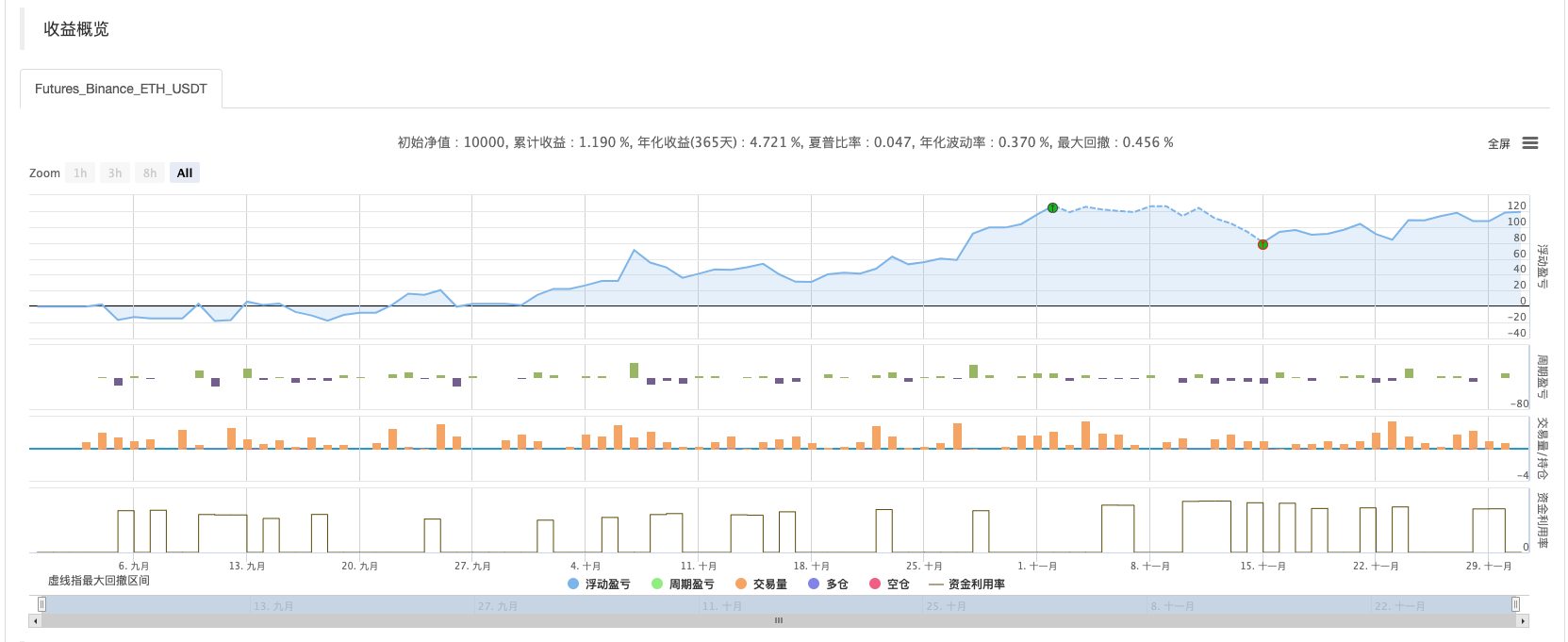1568x642 pixels.
Task: Click the red max drawdown end marker
Action: point(1263,245)
